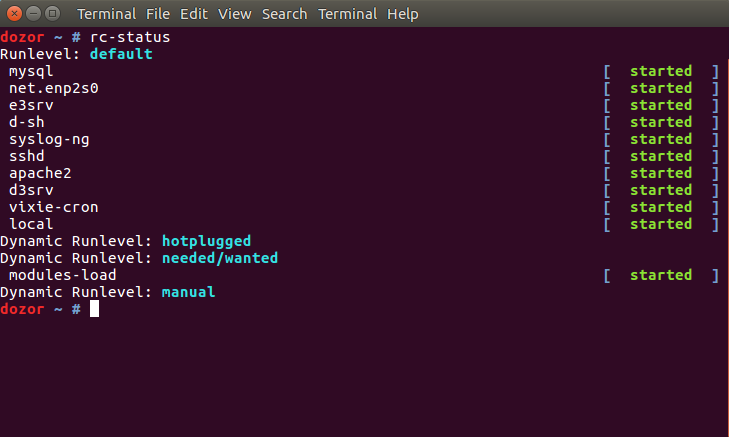Click the apache2 service name
Viewport: 729px width, 437px height.
tap(40, 173)
